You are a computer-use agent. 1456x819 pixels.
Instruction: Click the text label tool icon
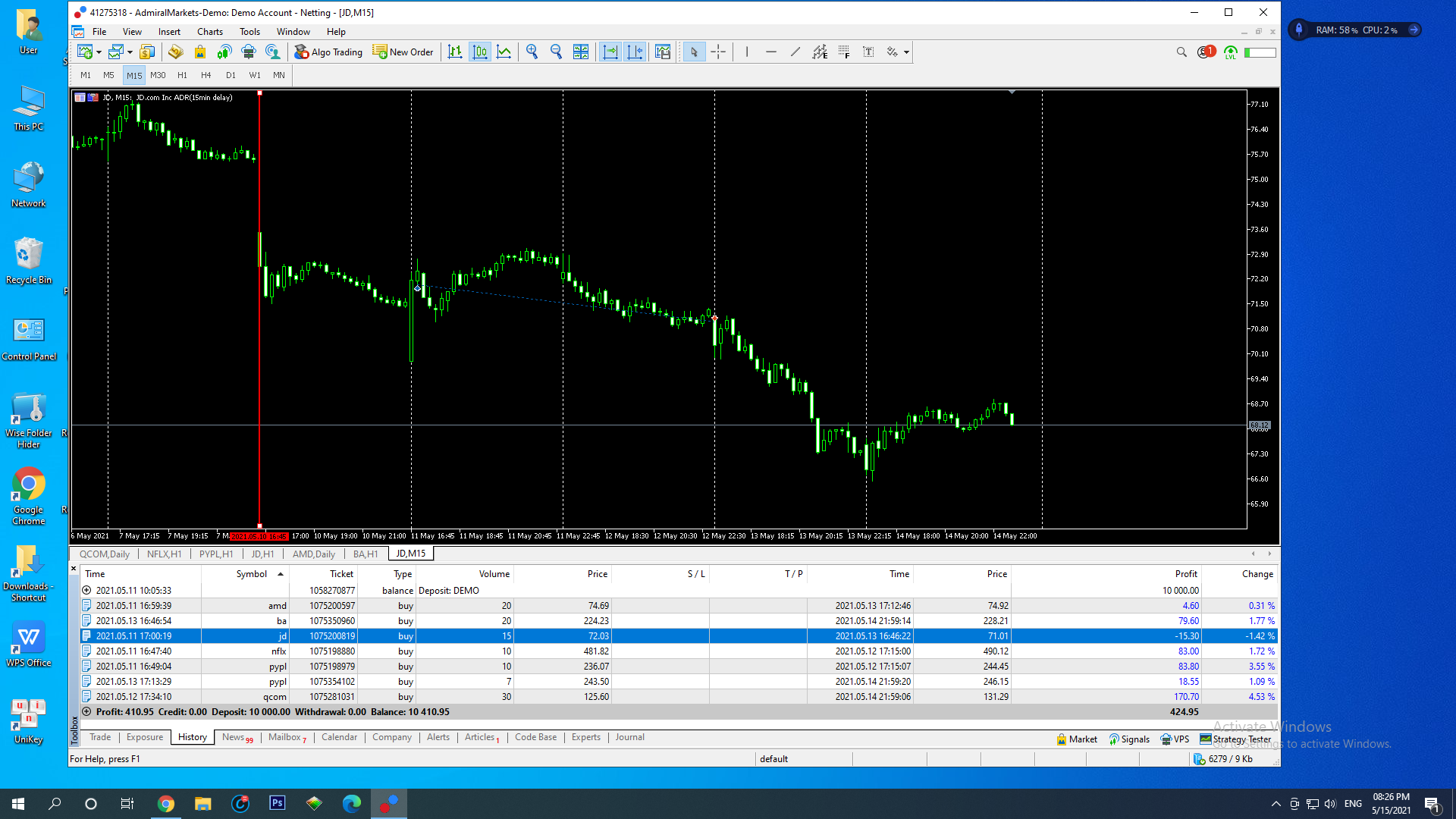click(x=868, y=52)
